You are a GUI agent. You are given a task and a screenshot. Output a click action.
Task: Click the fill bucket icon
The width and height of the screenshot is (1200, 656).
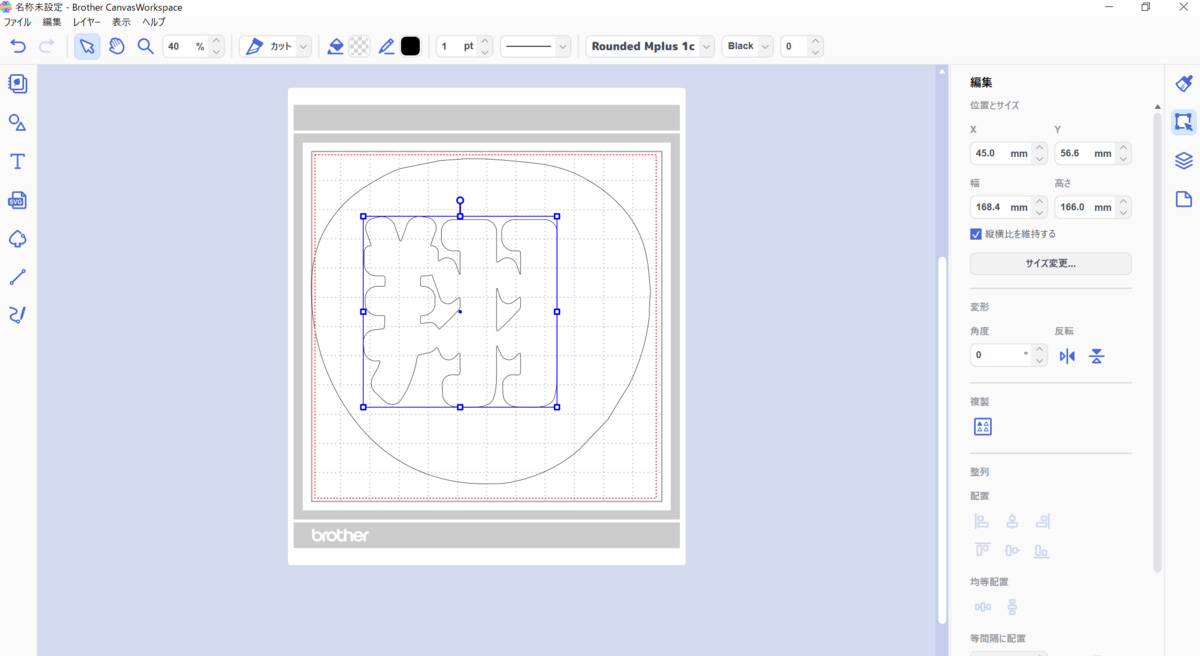click(x=336, y=46)
